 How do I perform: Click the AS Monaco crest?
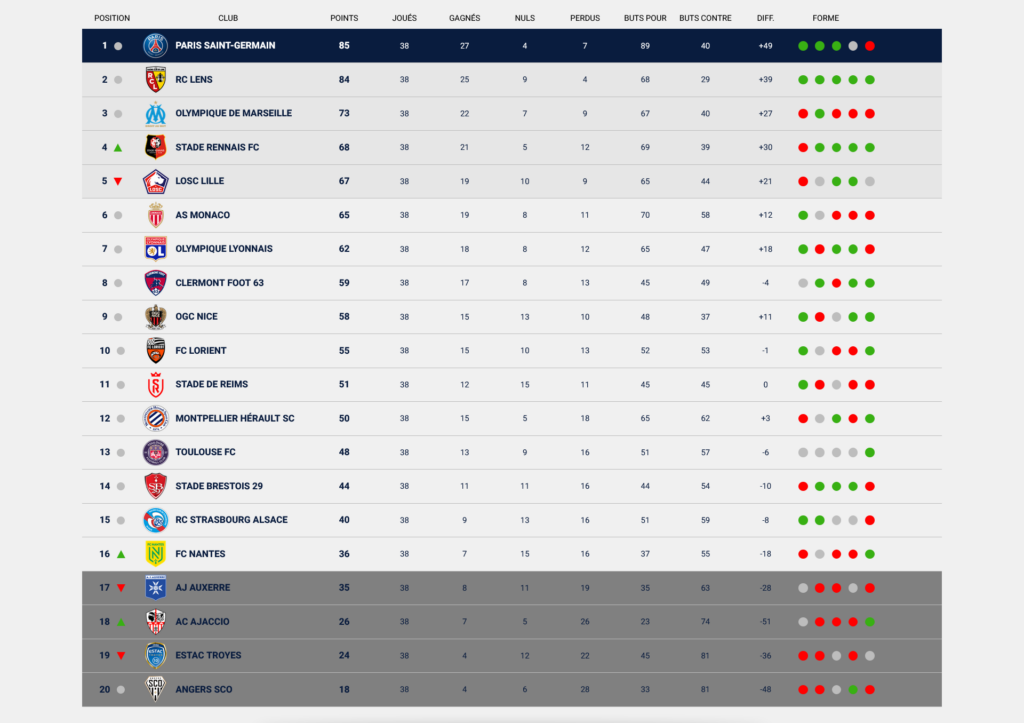(x=155, y=215)
